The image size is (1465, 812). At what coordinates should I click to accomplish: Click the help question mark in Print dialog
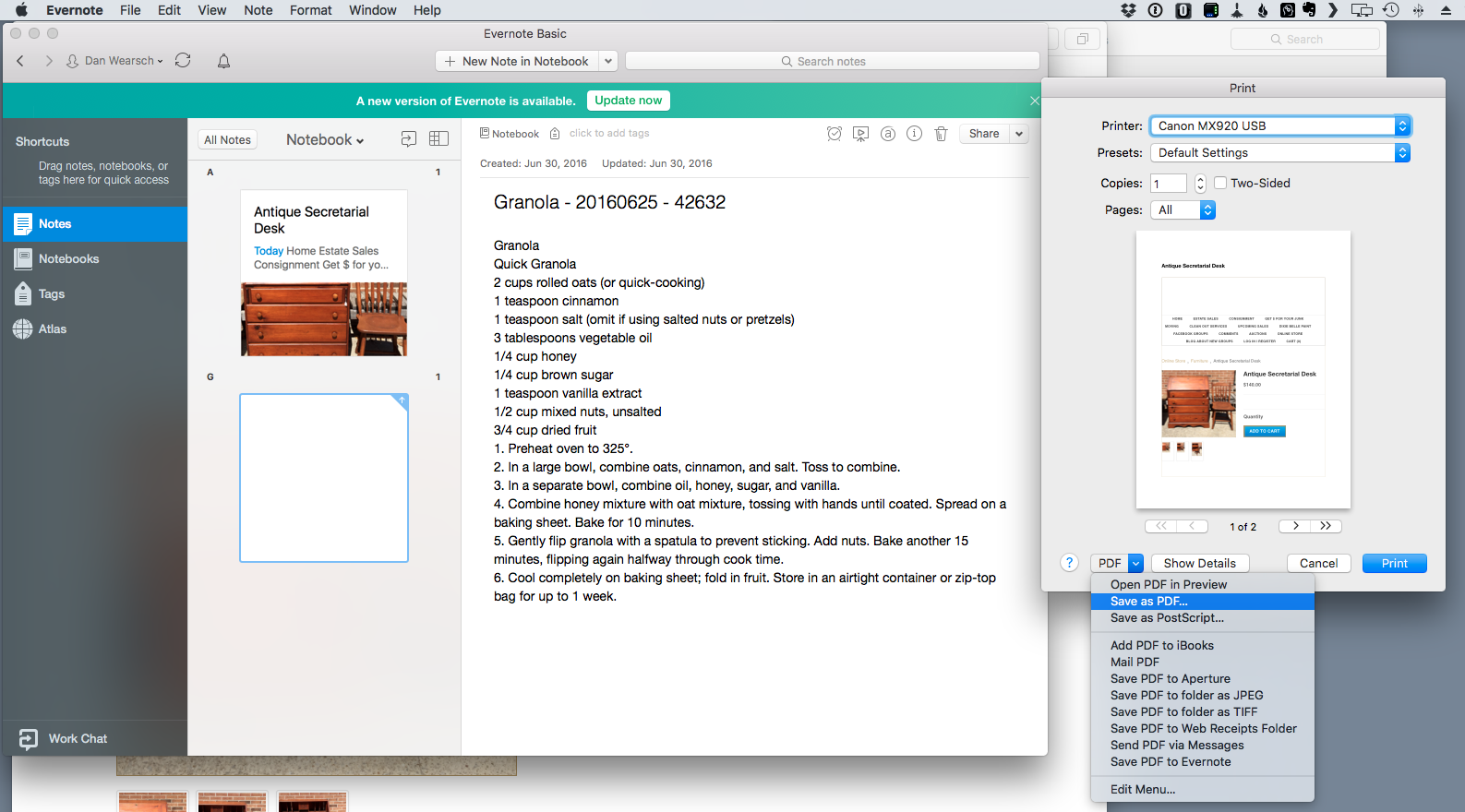coord(1069,563)
